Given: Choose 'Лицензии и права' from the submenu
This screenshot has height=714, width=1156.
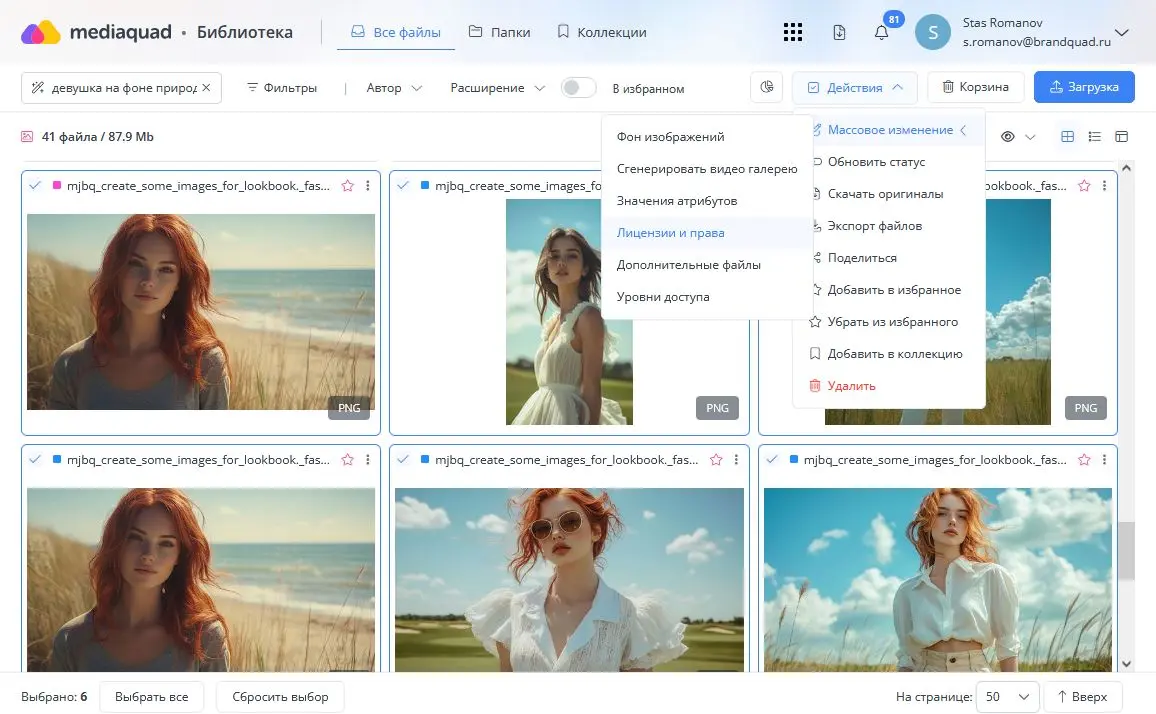Looking at the screenshot, I should coord(670,233).
